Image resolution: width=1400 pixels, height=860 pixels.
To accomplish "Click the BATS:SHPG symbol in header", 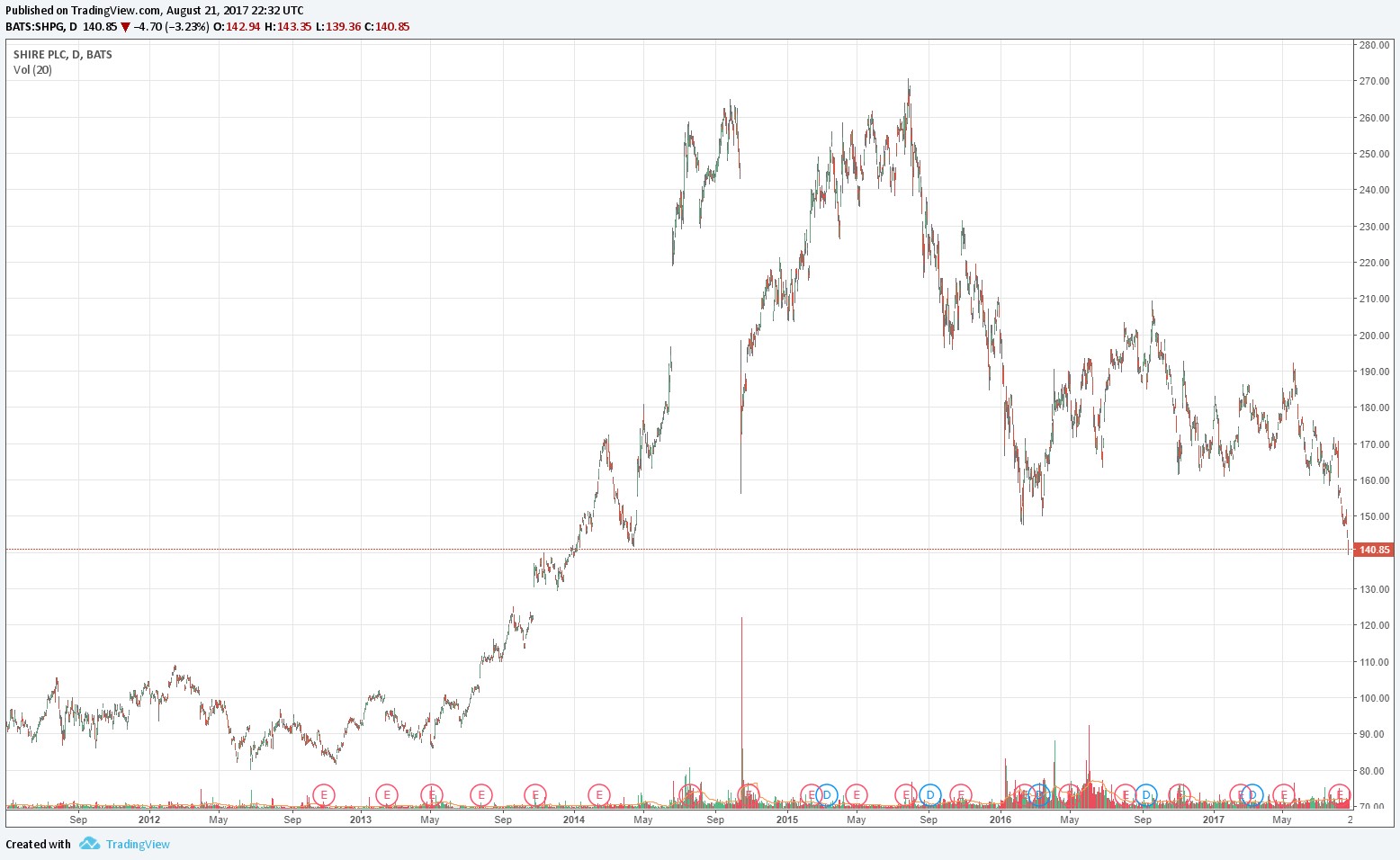I will point(34,27).
